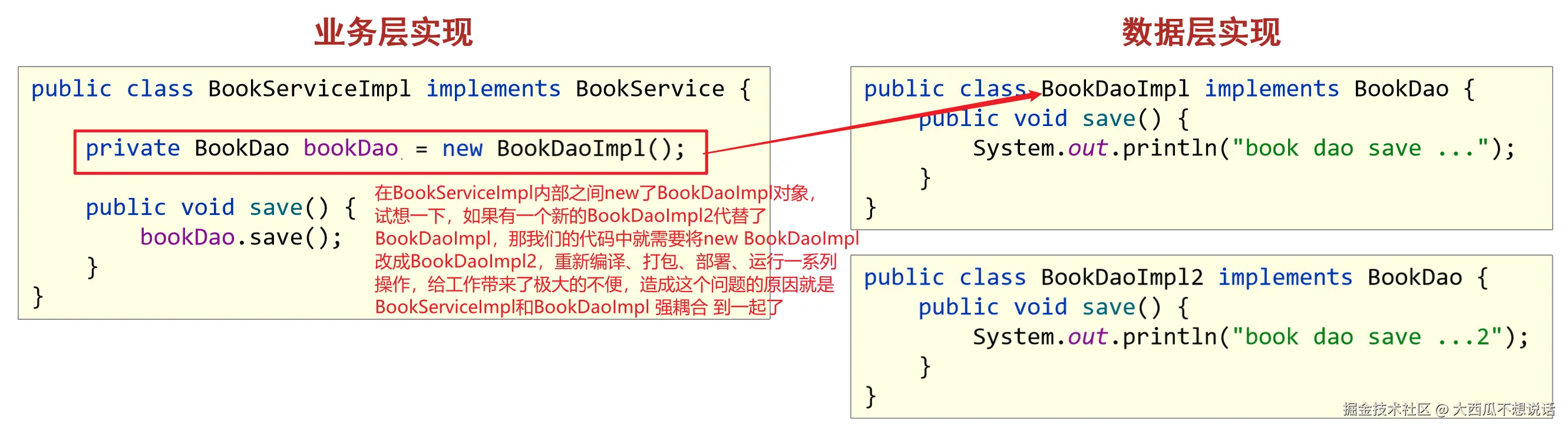This screenshot has height=430, width=1568.
Task: Click red note line "试想一下，如果有一个新的BookDaoImpl2代替了"
Action: (x=570, y=216)
